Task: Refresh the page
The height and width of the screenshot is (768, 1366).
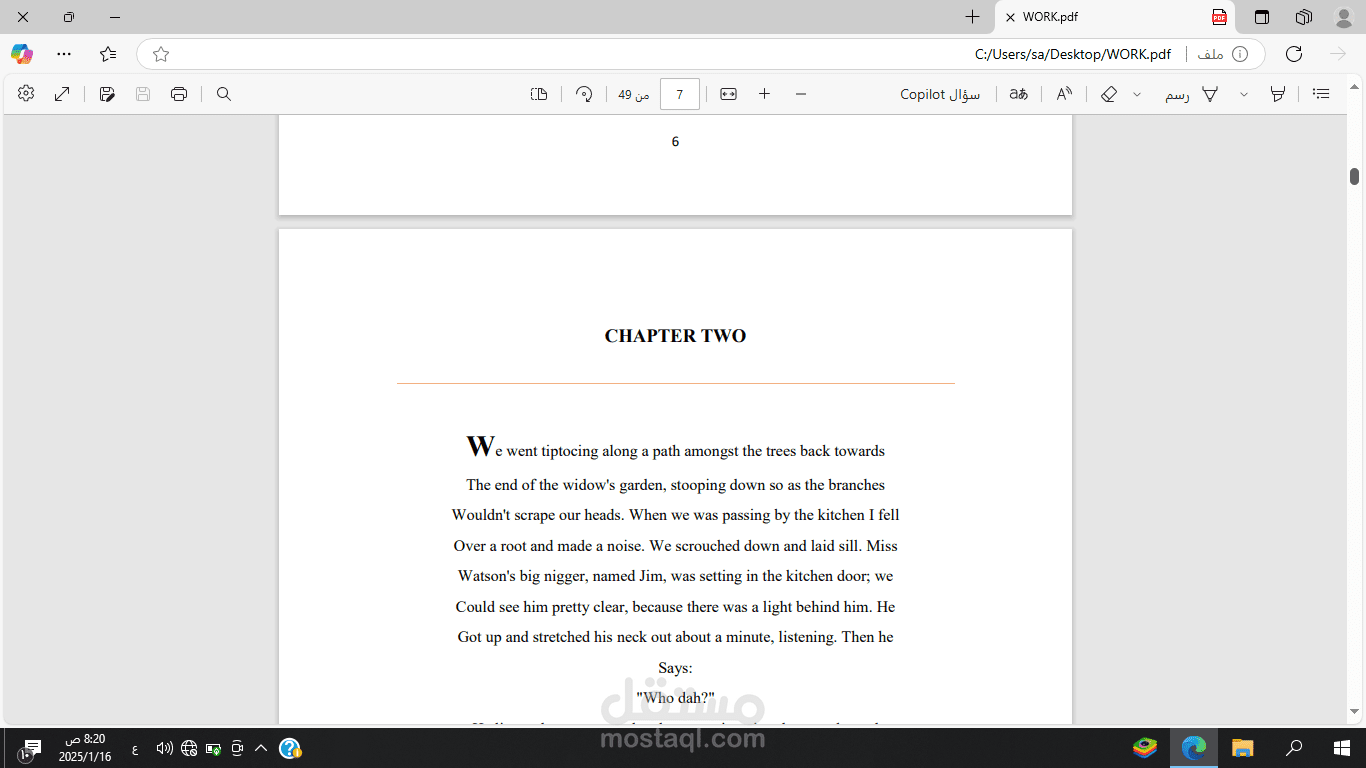Action: 1294,54
